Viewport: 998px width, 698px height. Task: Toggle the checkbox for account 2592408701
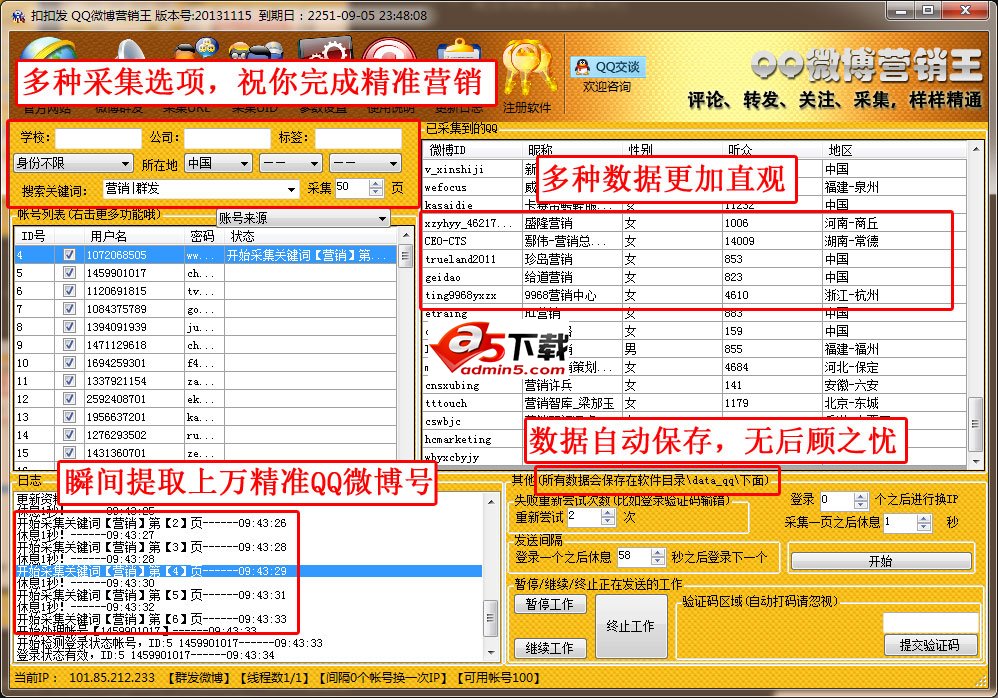[x=69, y=399]
